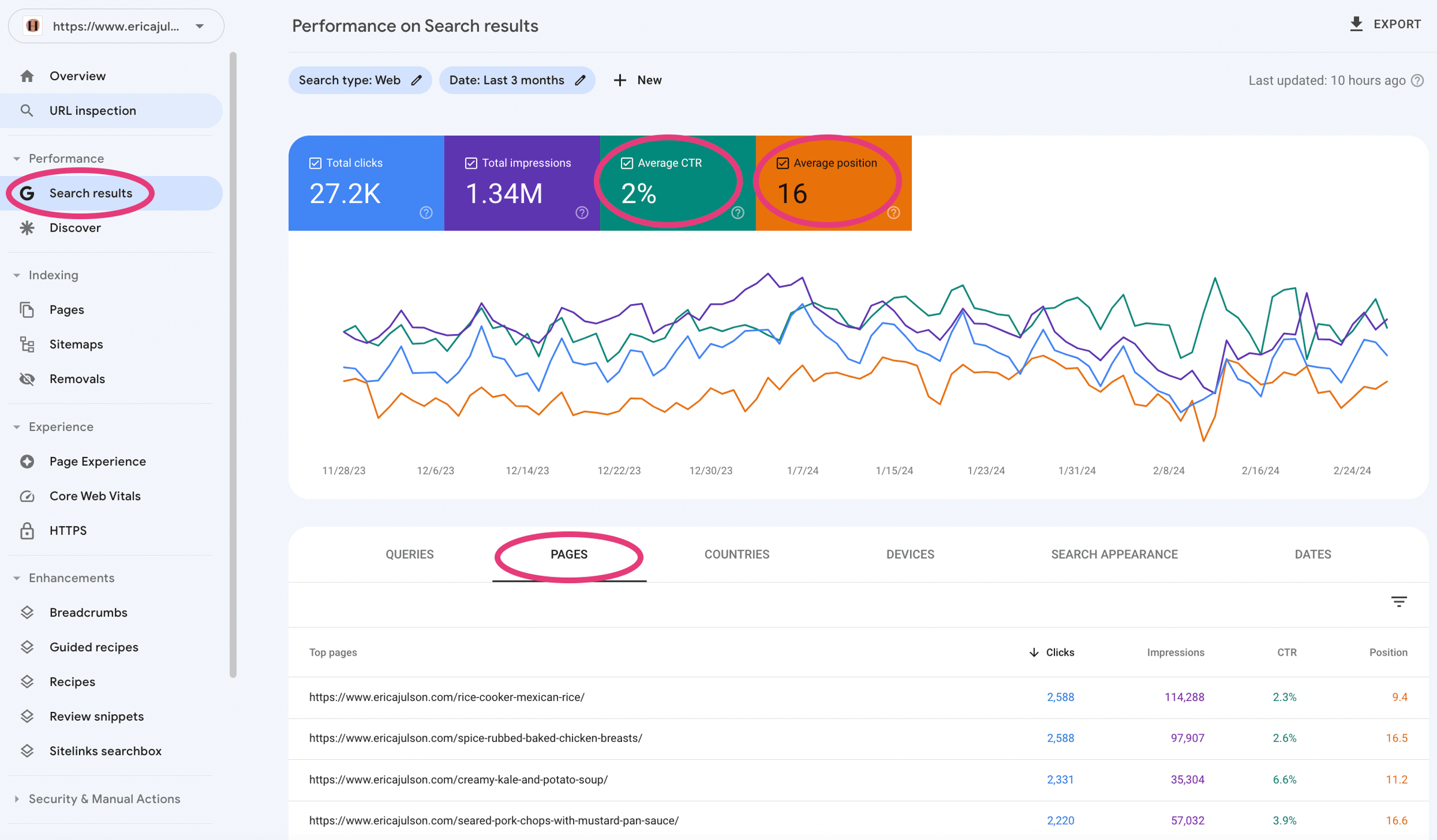Click the Breadcrumbs layers icon

tap(27, 612)
